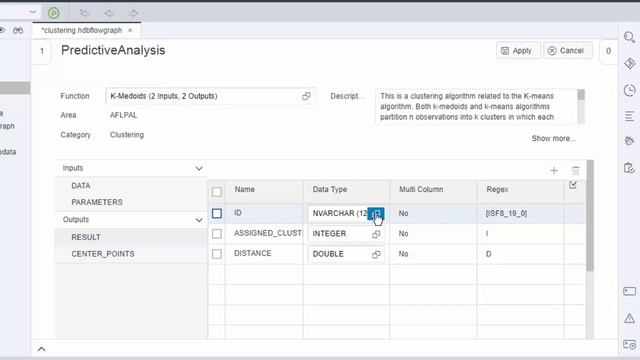Toggle the select-all header checkbox
Image resolution: width=640 pixels, height=360 pixels.
coord(217,191)
